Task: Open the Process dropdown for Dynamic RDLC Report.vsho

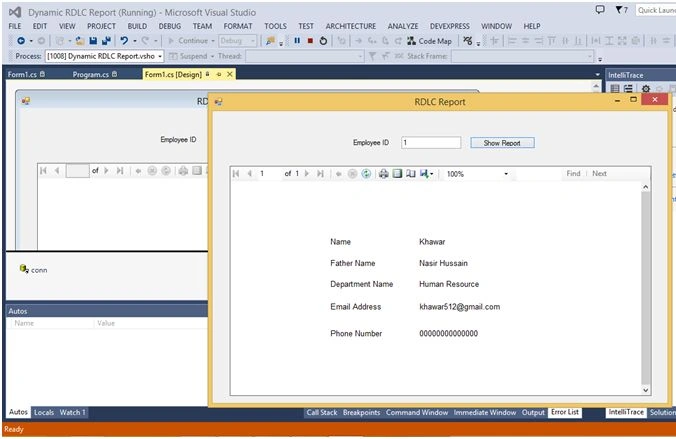Action: click(x=160, y=56)
